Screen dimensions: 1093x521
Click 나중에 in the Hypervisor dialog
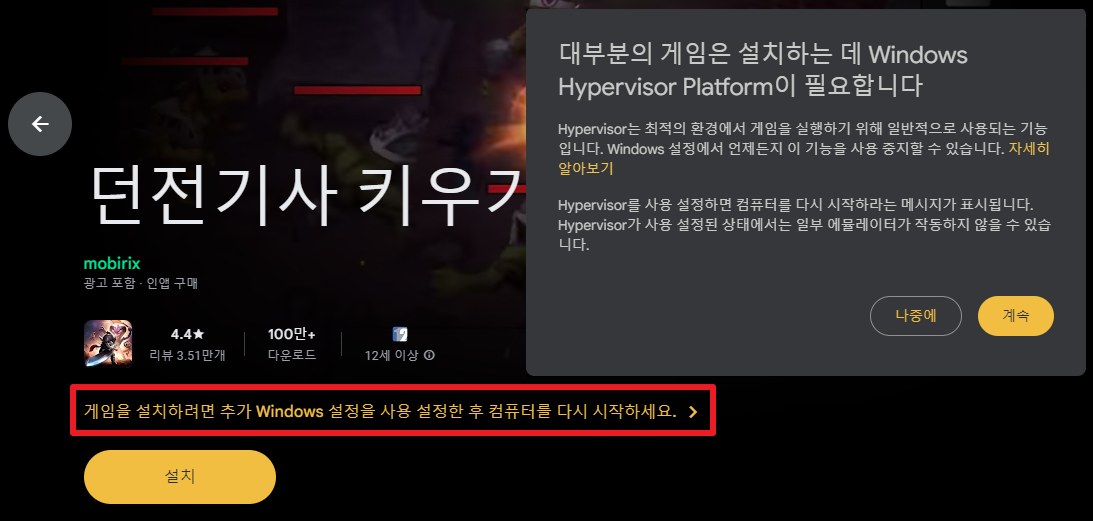coord(916,316)
